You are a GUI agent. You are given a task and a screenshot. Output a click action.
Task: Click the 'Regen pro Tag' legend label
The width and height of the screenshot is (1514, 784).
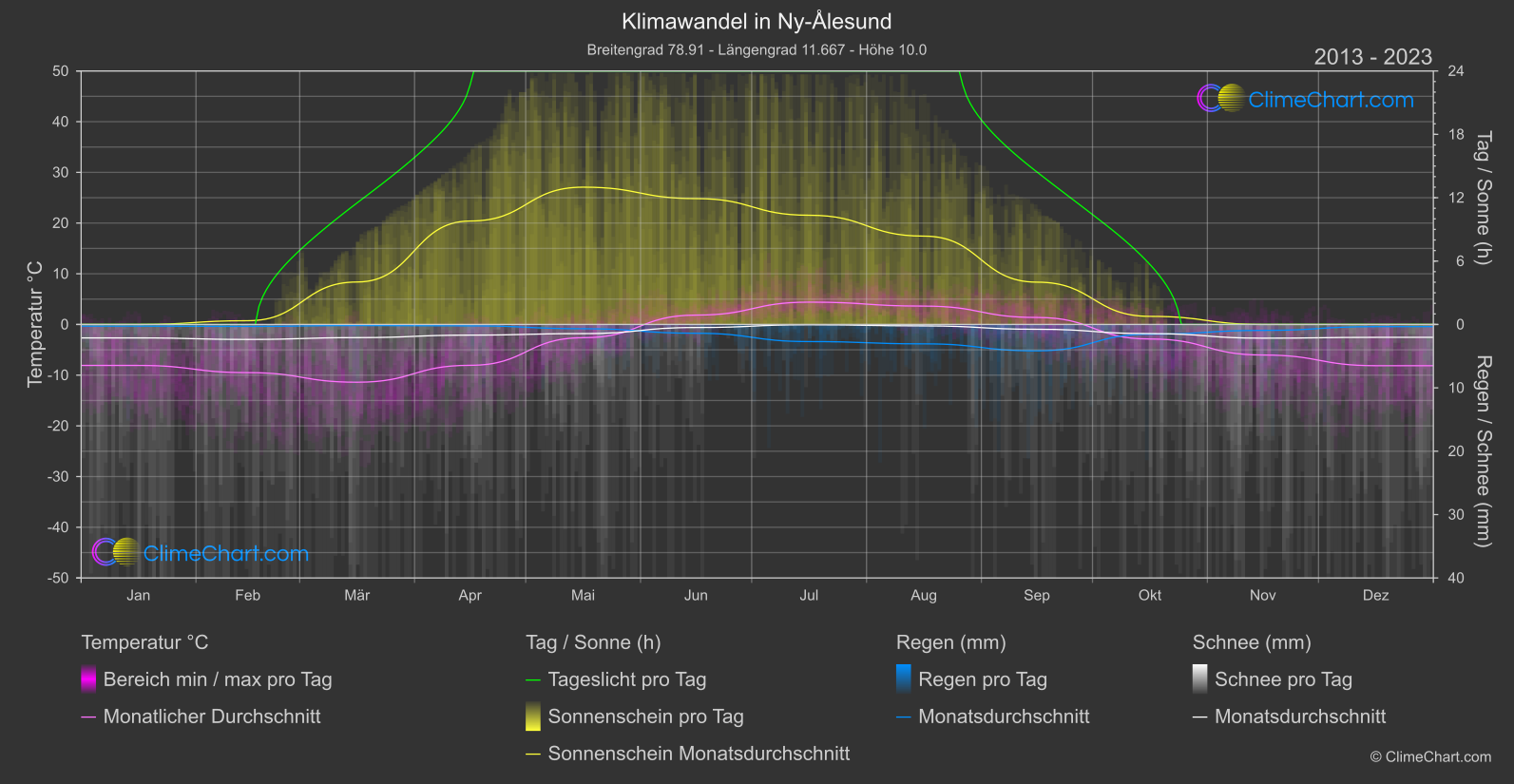983,679
